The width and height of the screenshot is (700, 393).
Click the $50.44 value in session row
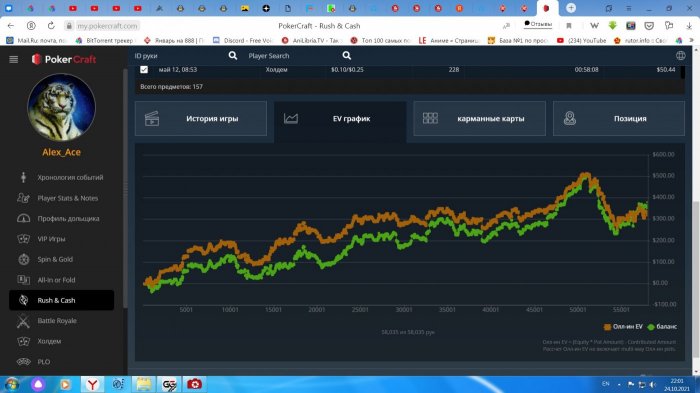click(x=666, y=70)
